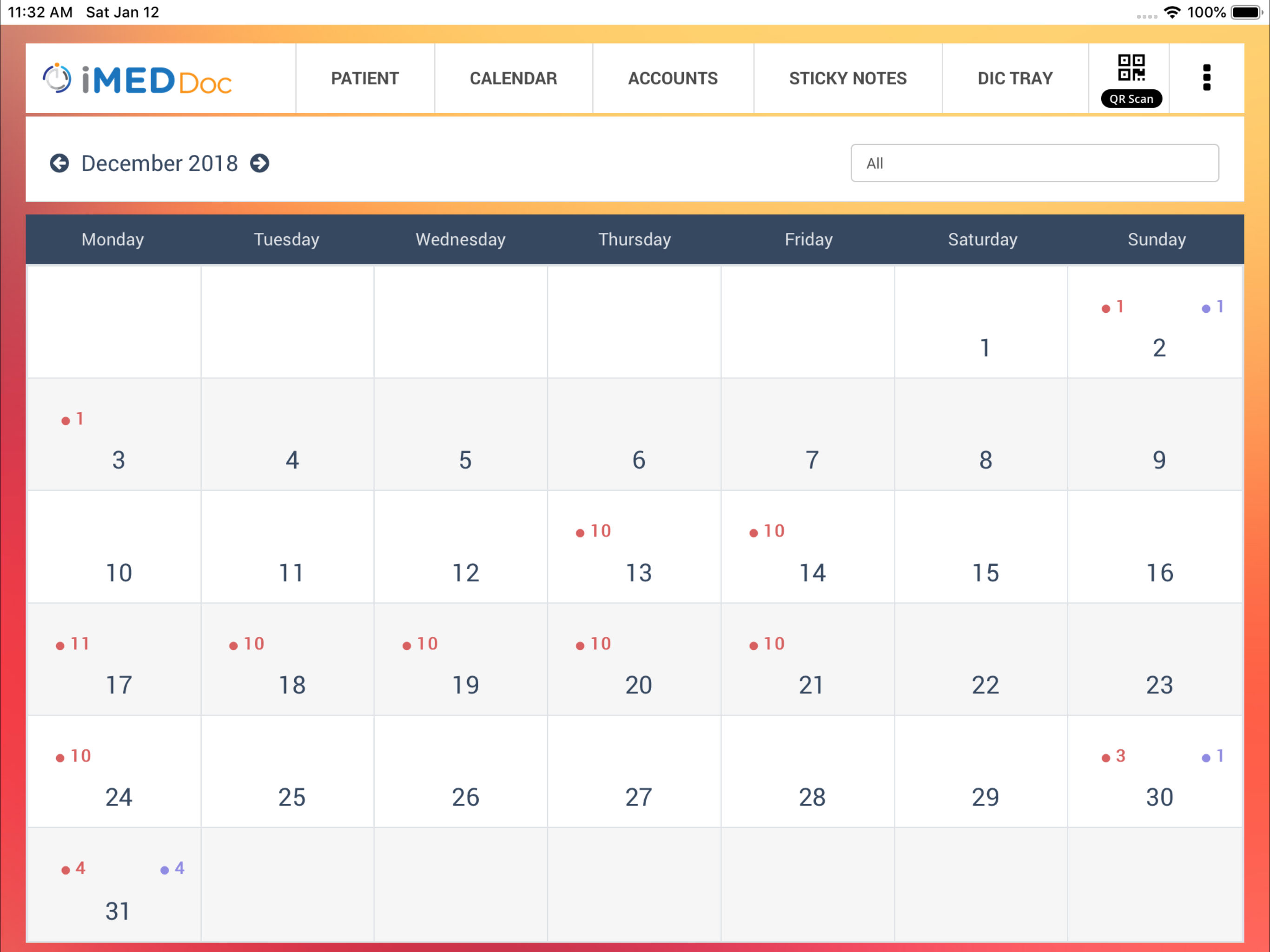Select day 17 in the calendar
This screenshot has width=1270, height=952.
point(114,659)
